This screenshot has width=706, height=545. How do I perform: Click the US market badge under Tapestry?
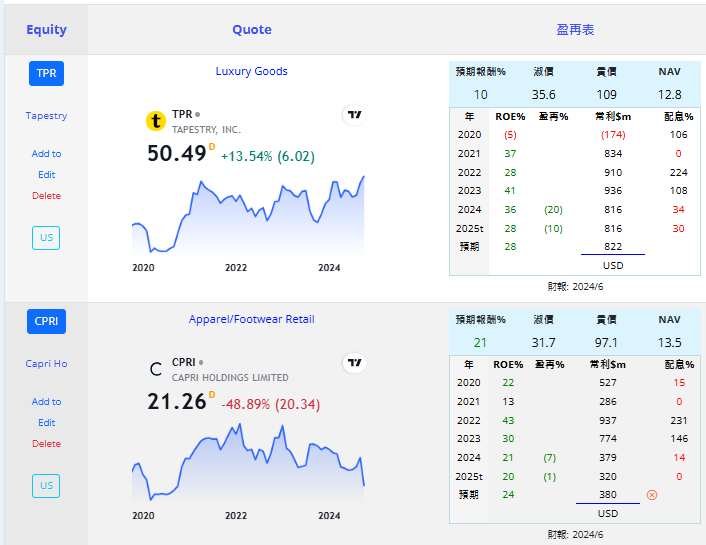coord(46,238)
